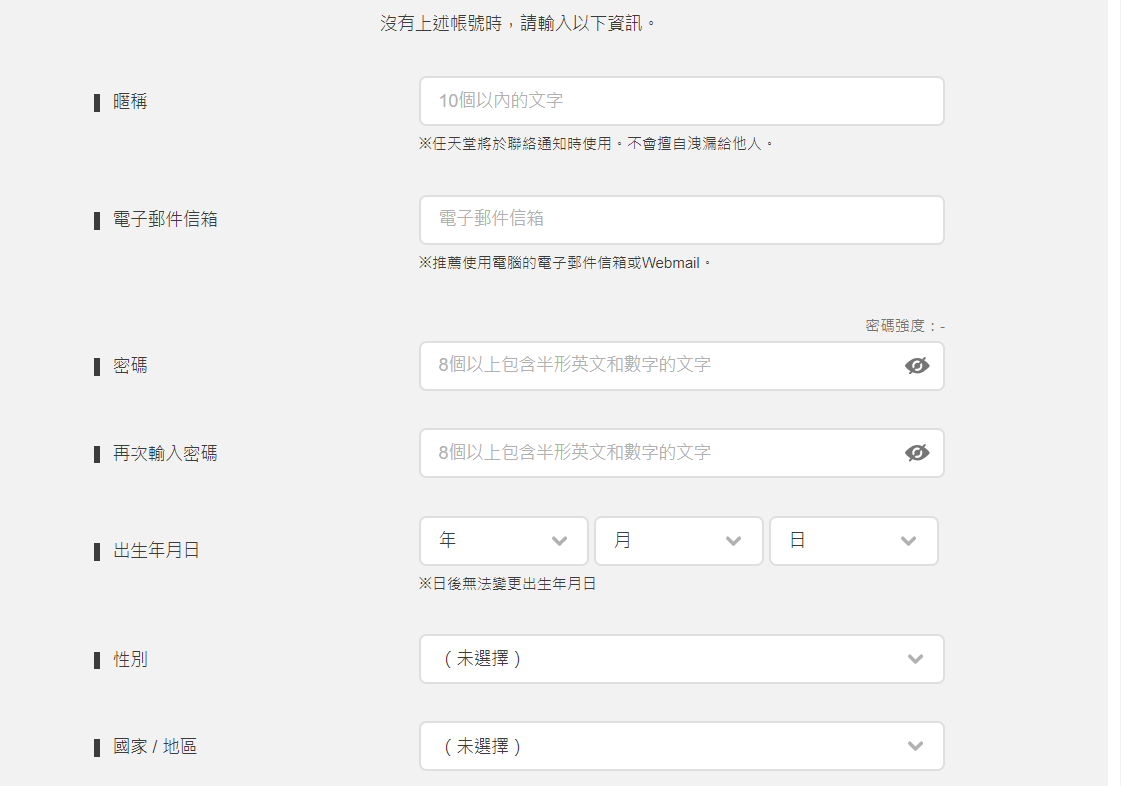Expand the year selector chevron
The image size is (1121, 786).
click(x=560, y=540)
